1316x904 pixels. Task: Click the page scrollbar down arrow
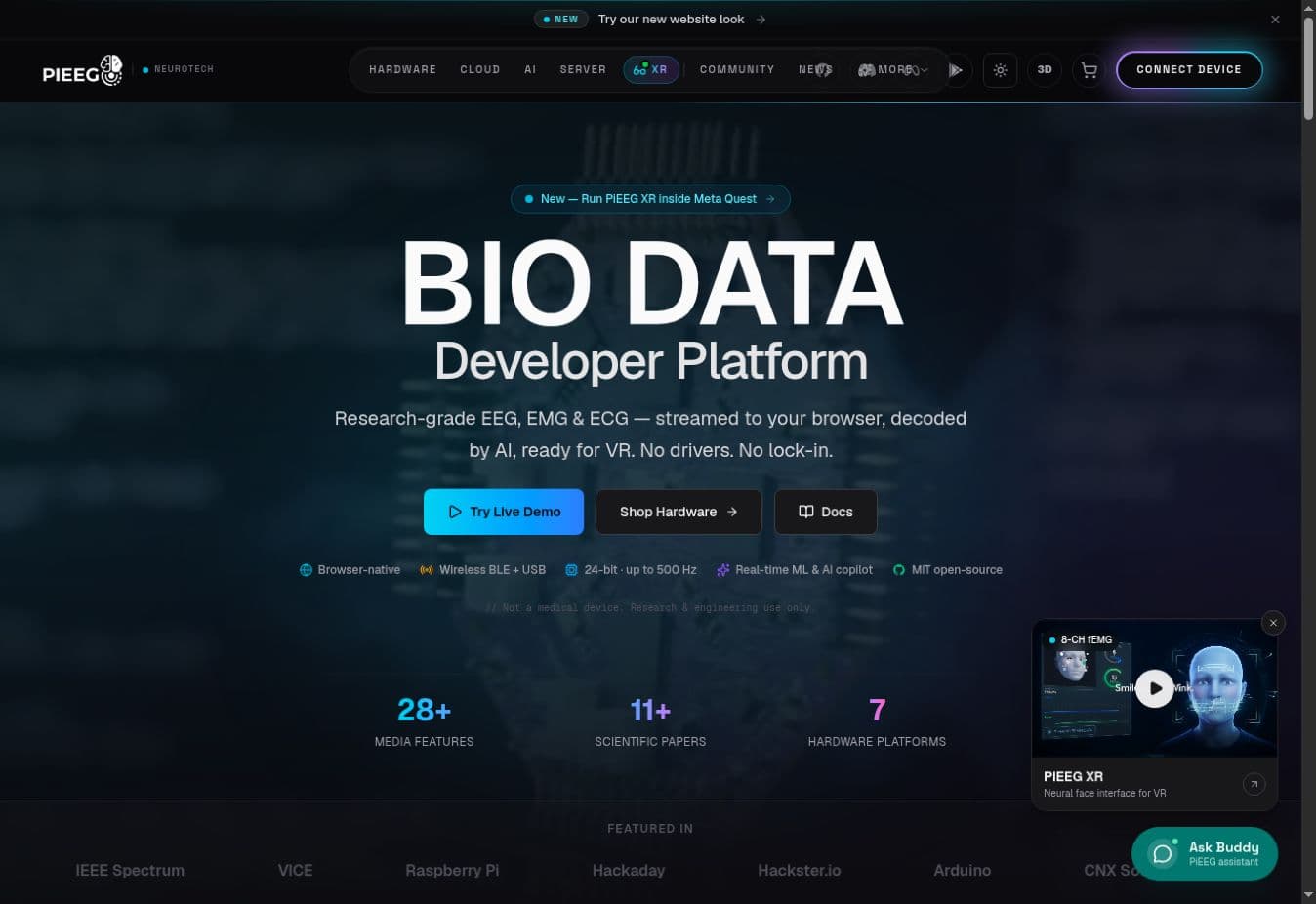click(x=1308, y=894)
